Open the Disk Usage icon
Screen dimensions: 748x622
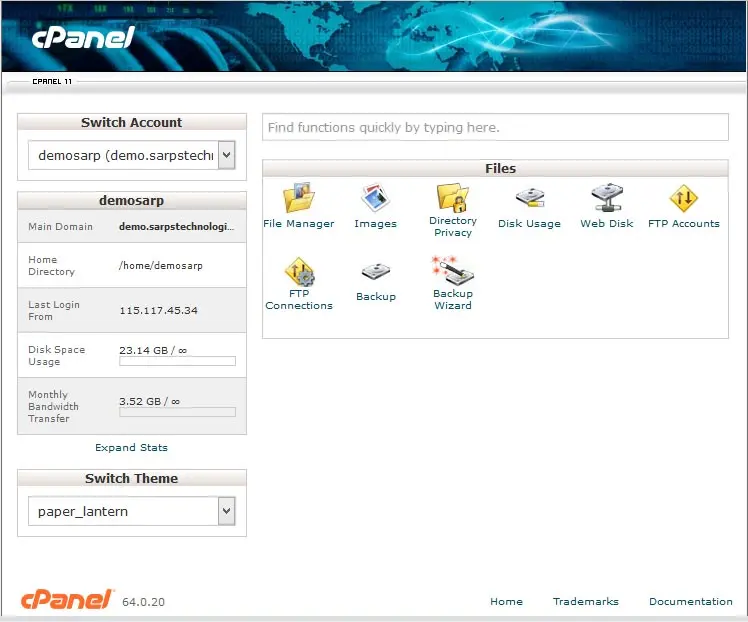tap(530, 197)
